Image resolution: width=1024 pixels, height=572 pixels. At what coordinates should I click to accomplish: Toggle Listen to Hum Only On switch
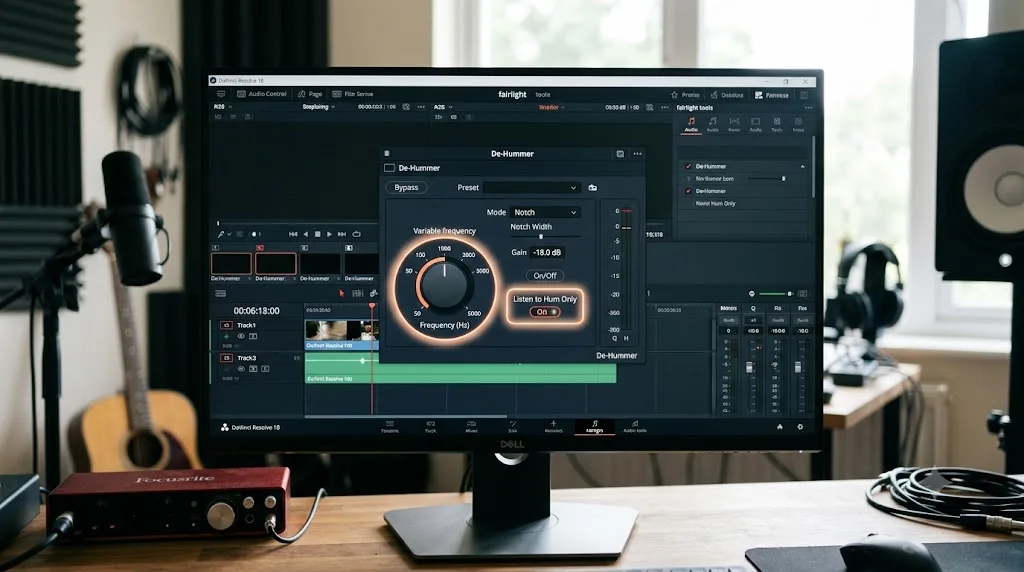pyautogui.click(x=544, y=312)
